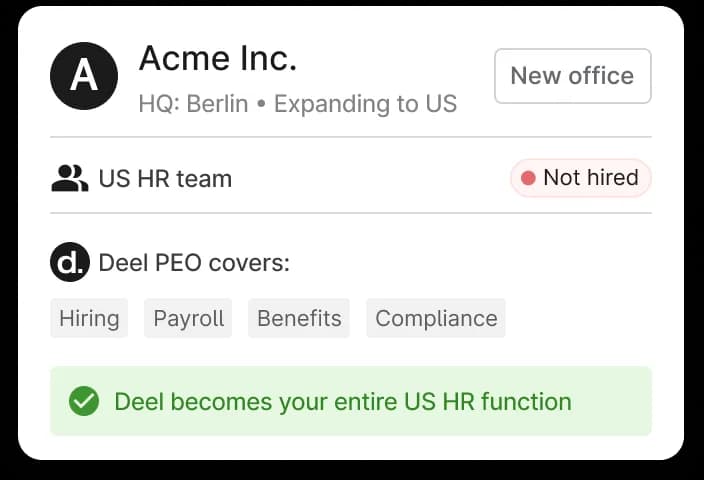The width and height of the screenshot is (704, 480).
Task: Select the Compliance tag
Action: pyautogui.click(x=436, y=318)
